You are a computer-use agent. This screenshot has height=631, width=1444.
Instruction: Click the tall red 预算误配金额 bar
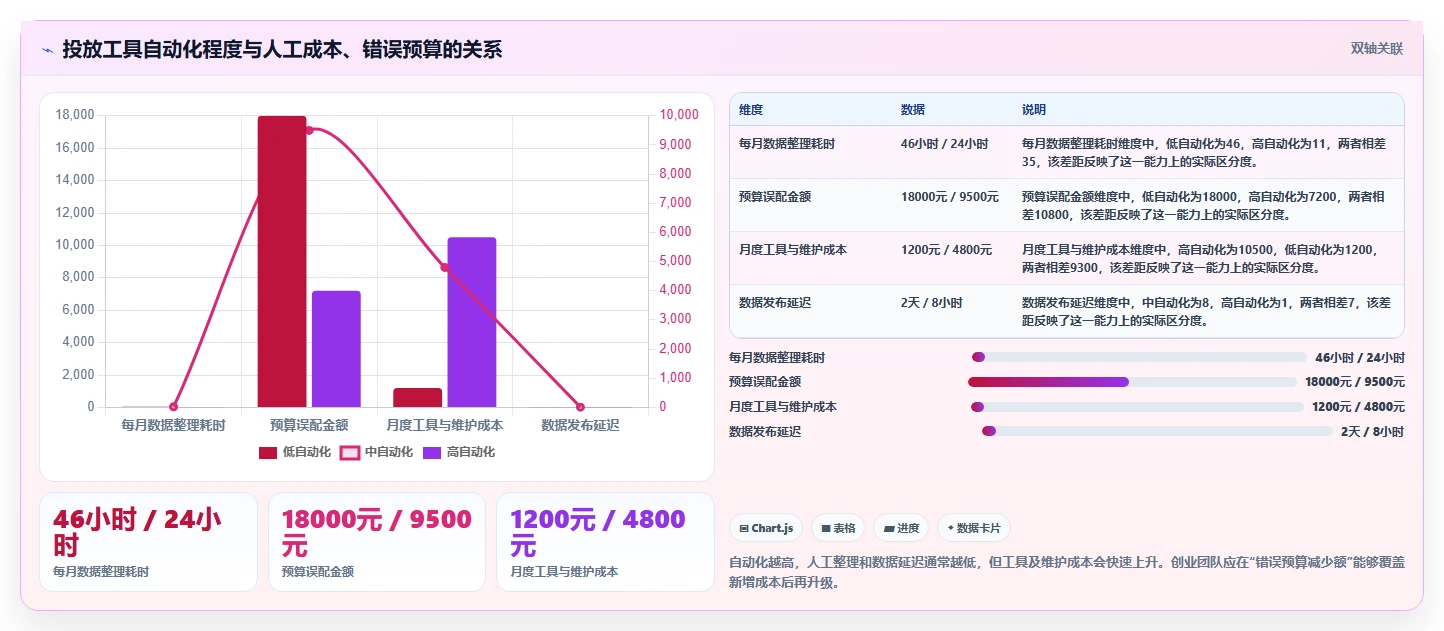point(282,261)
